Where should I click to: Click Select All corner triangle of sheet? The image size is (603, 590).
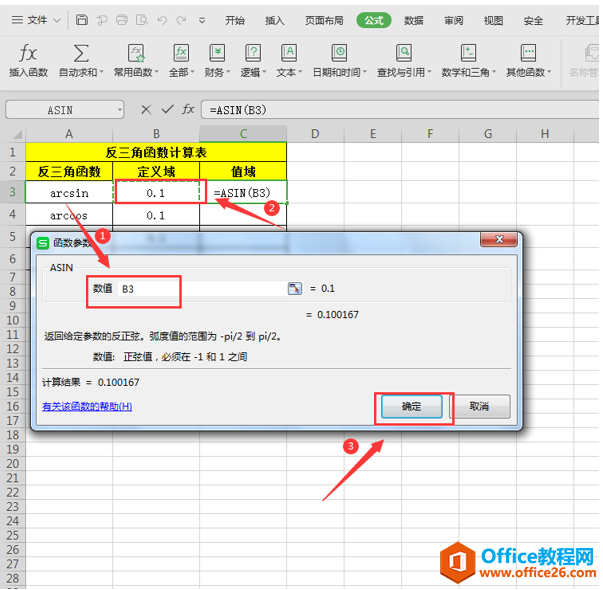(x=16, y=134)
